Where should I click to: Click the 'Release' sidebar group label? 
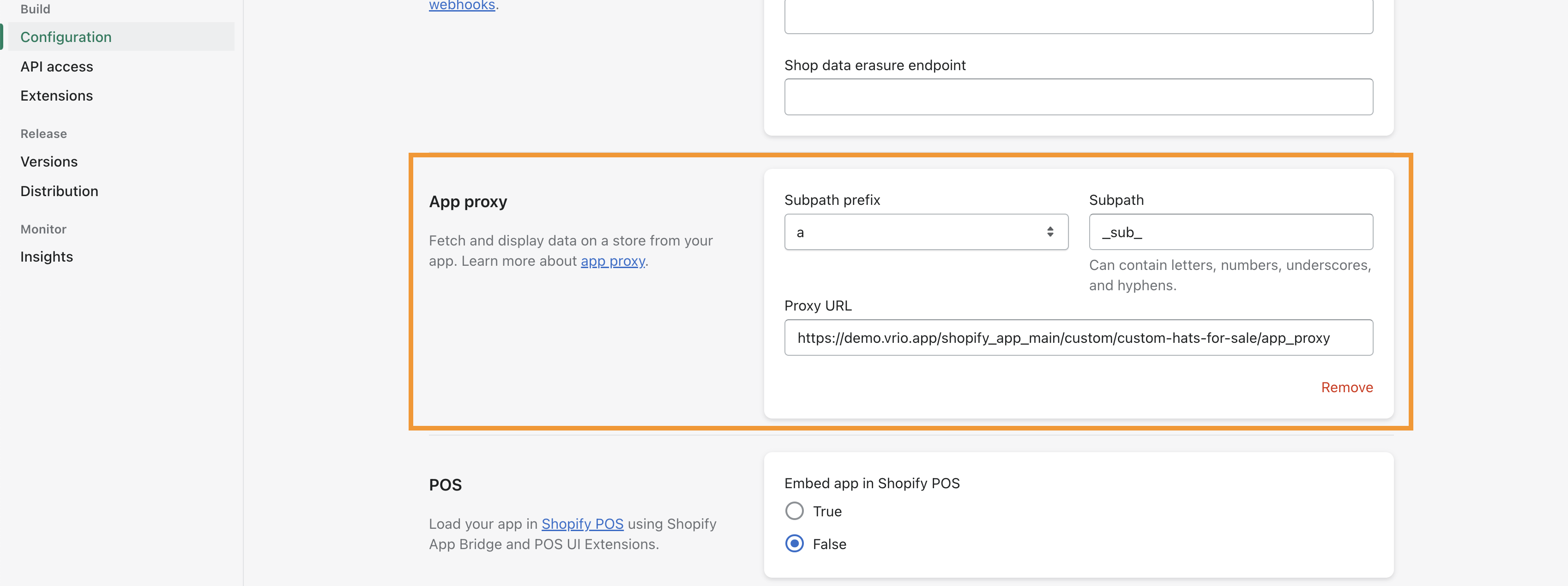click(43, 134)
